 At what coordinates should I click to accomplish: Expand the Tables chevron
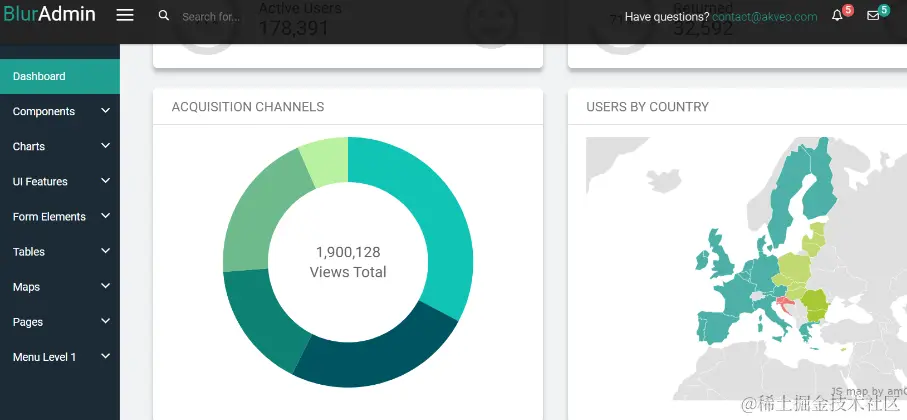pos(105,251)
